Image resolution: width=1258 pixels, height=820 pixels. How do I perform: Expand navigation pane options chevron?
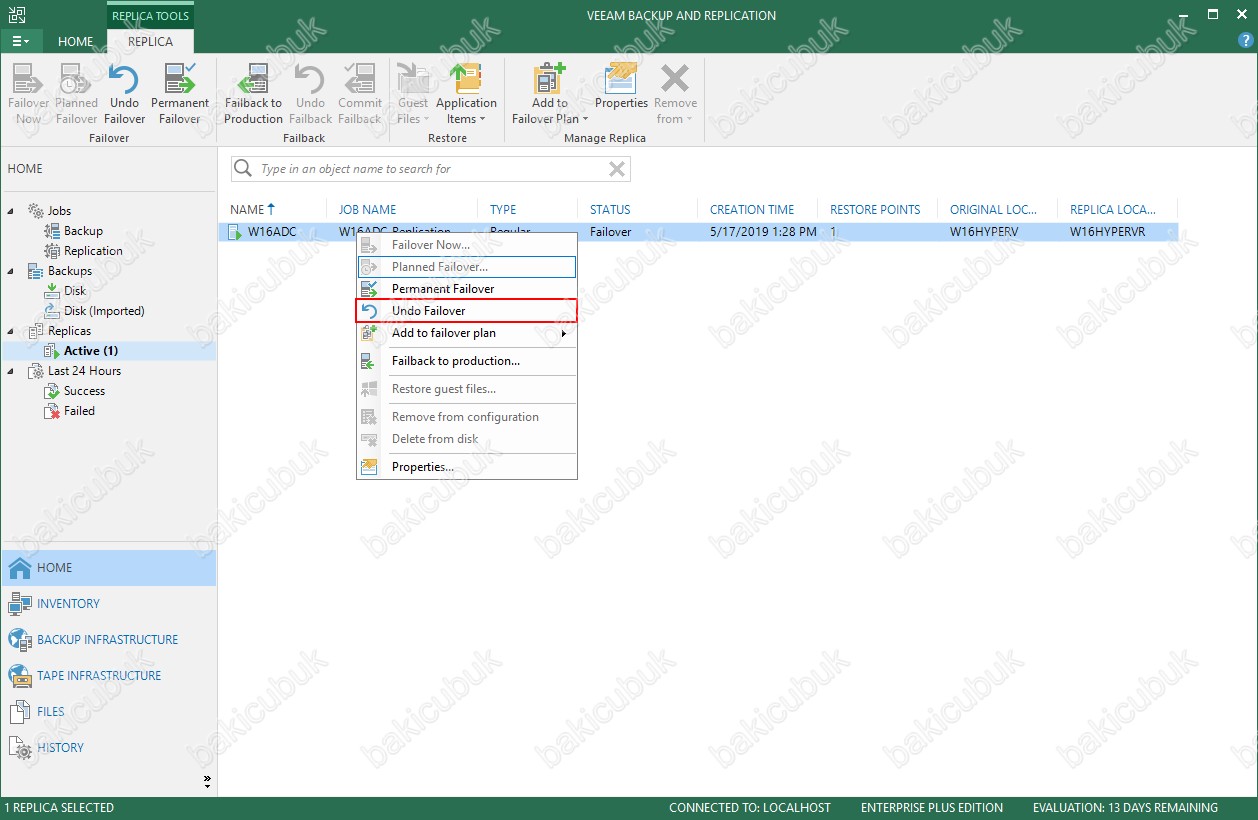[208, 780]
